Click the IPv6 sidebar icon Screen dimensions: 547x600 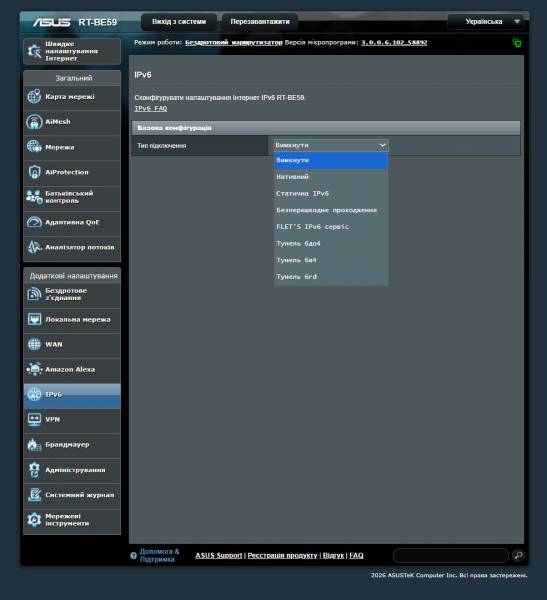(x=34, y=394)
